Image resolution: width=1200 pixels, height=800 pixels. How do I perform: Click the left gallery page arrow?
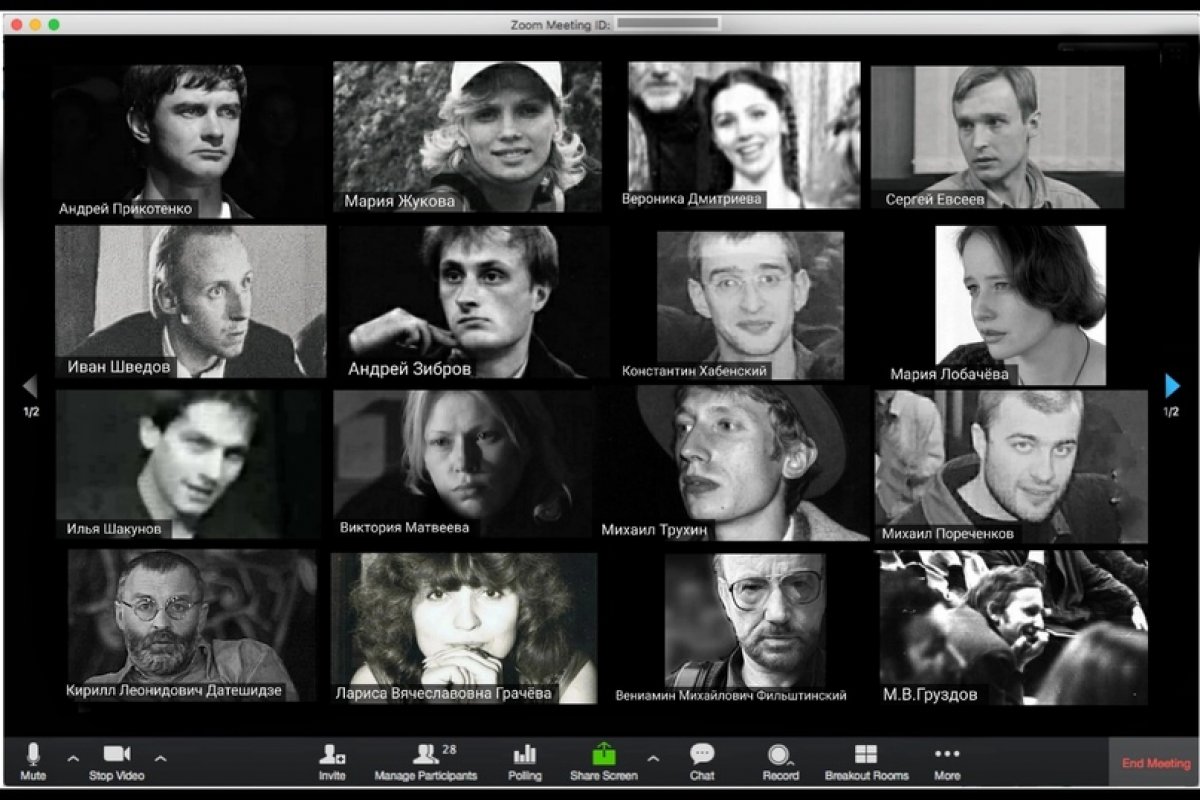tap(30, 386)
